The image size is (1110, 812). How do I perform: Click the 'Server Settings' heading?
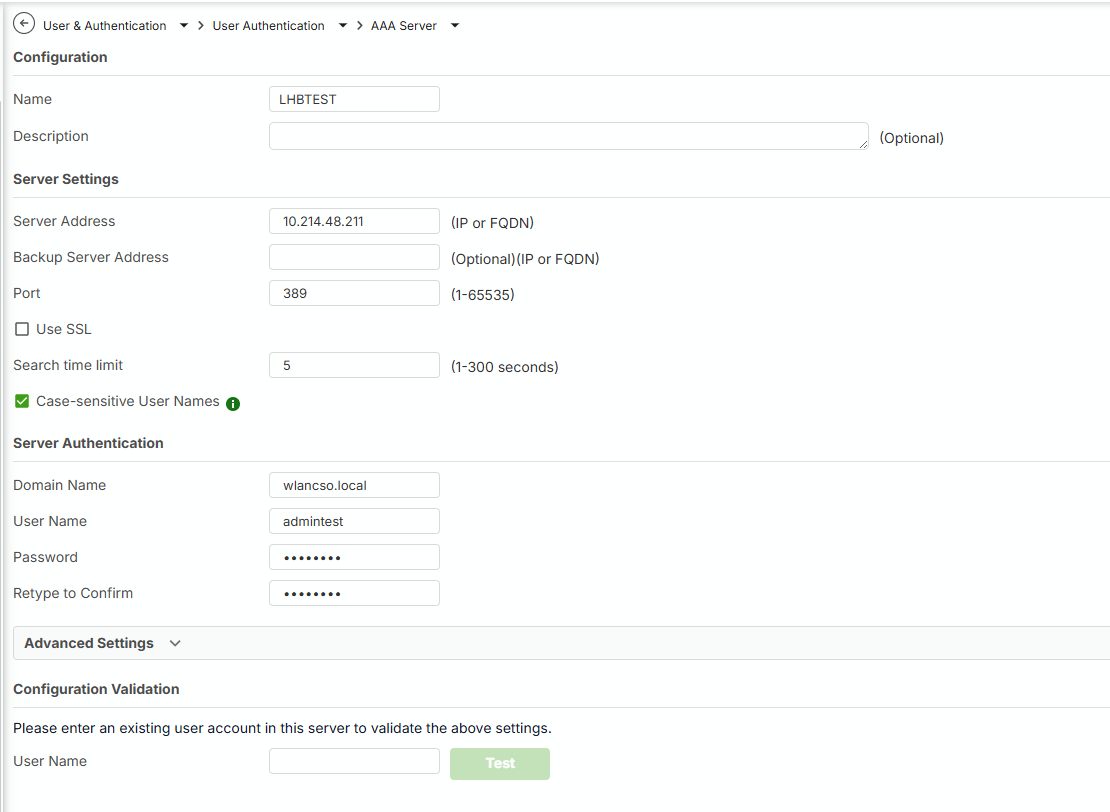[66, 179]
